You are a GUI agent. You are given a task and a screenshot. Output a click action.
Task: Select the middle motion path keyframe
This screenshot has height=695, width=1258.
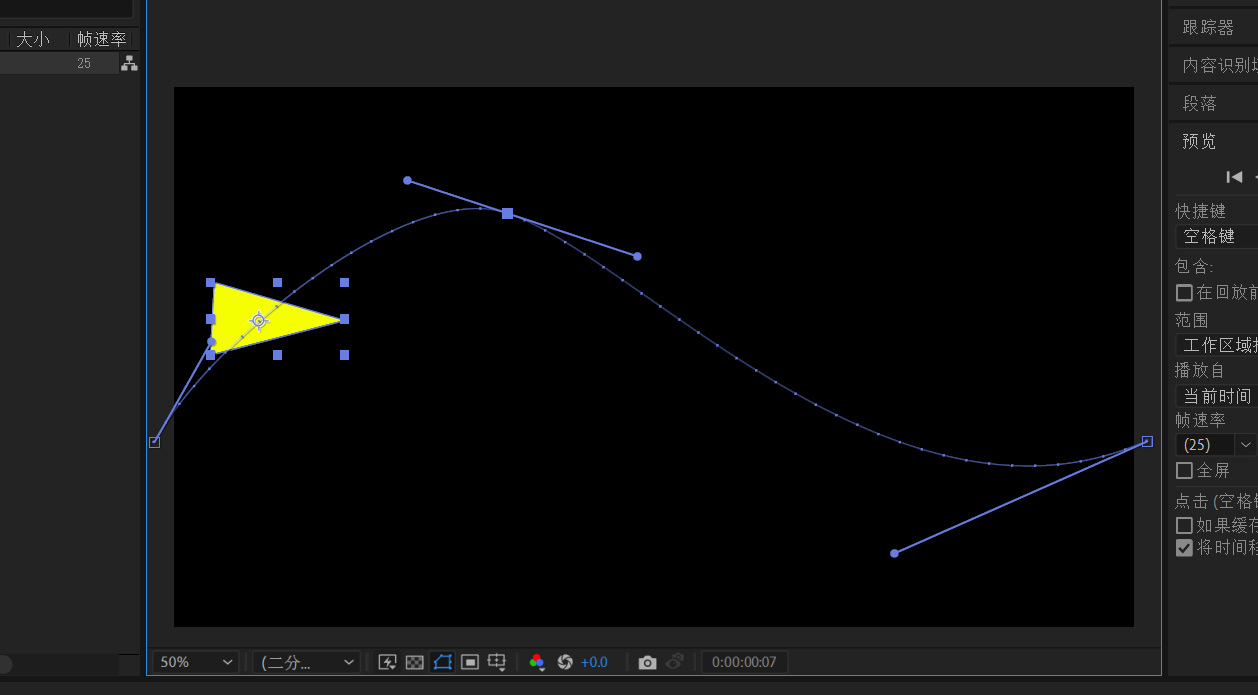[x=507, y=213]
